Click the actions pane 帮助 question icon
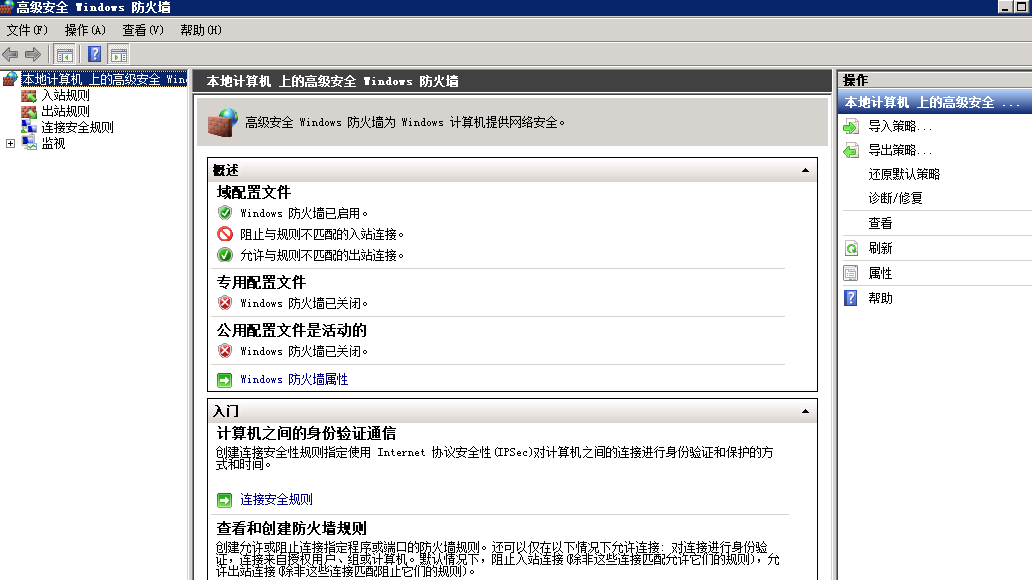The height and width of the screenshot is (580, 1032). pos(851,298)
